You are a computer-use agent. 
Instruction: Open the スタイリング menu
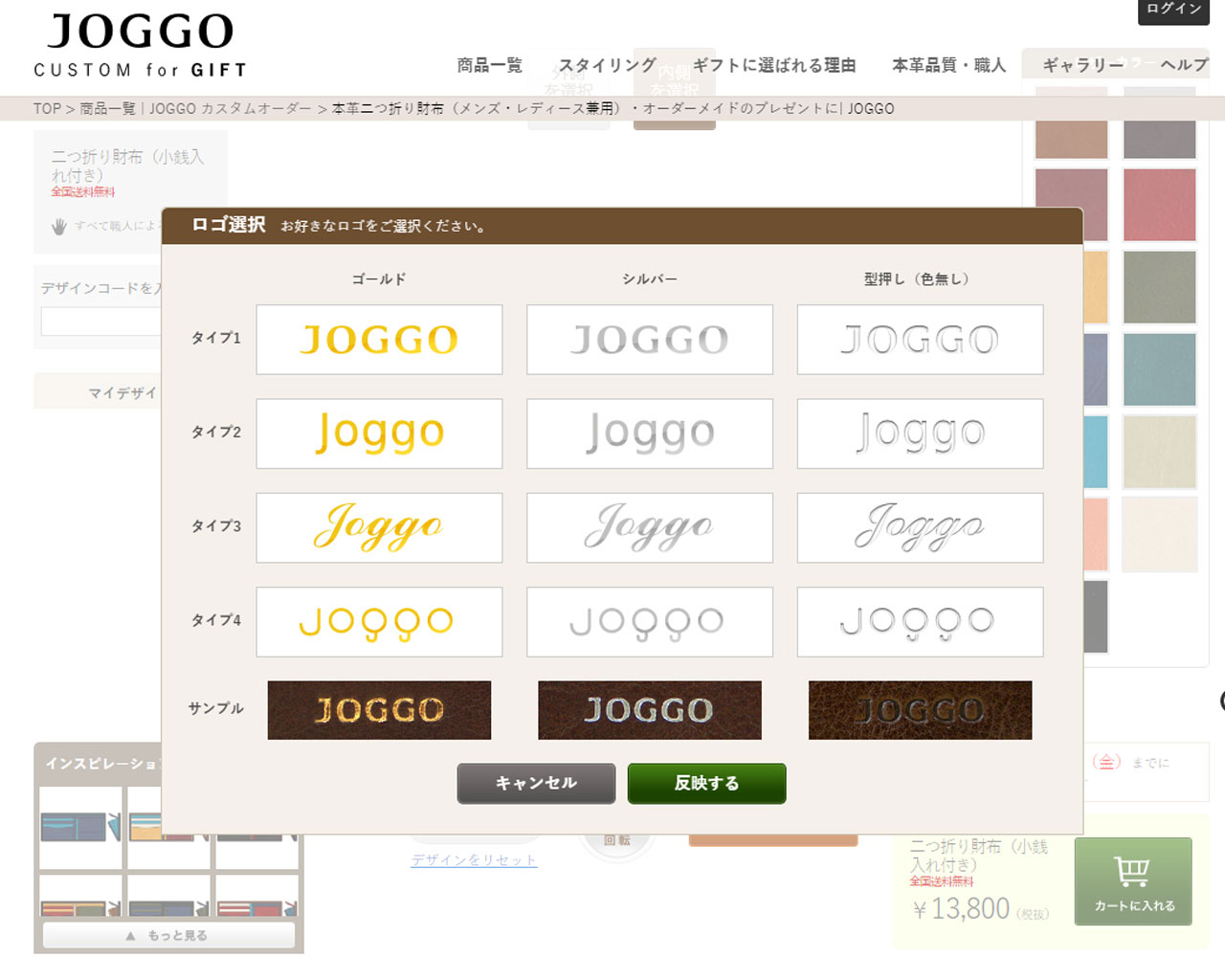pyautogui.click(x=607, y=65)
